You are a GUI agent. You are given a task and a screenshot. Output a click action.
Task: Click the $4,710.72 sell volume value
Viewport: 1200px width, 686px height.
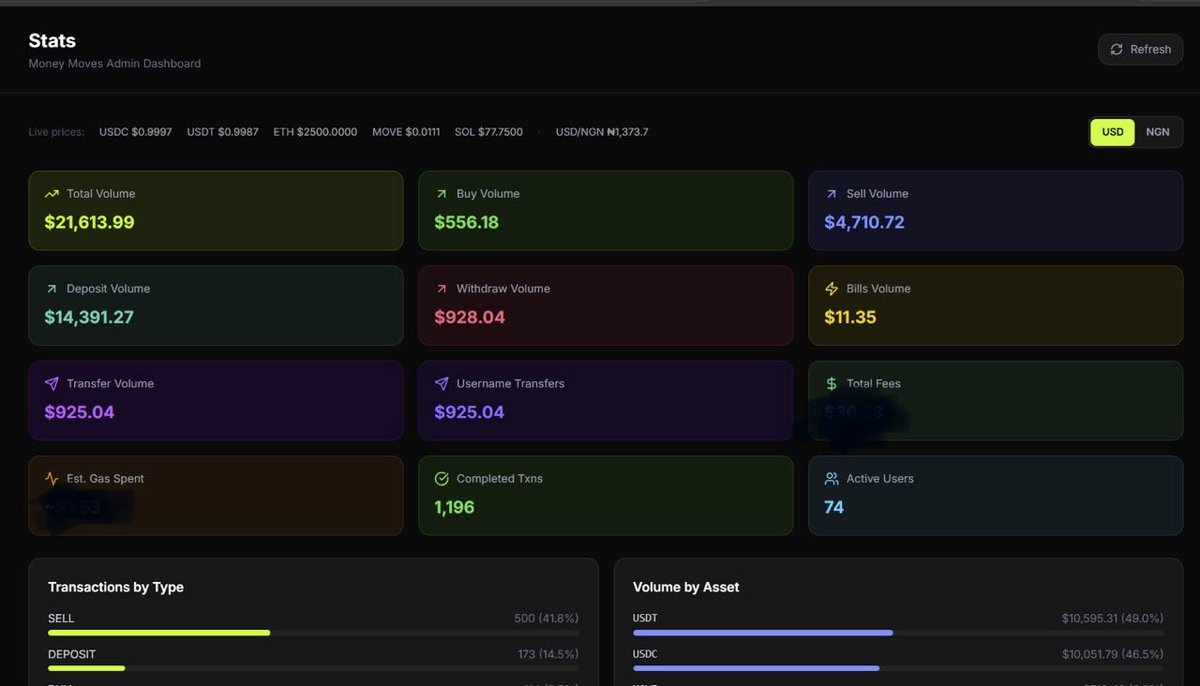coord(864,222)
